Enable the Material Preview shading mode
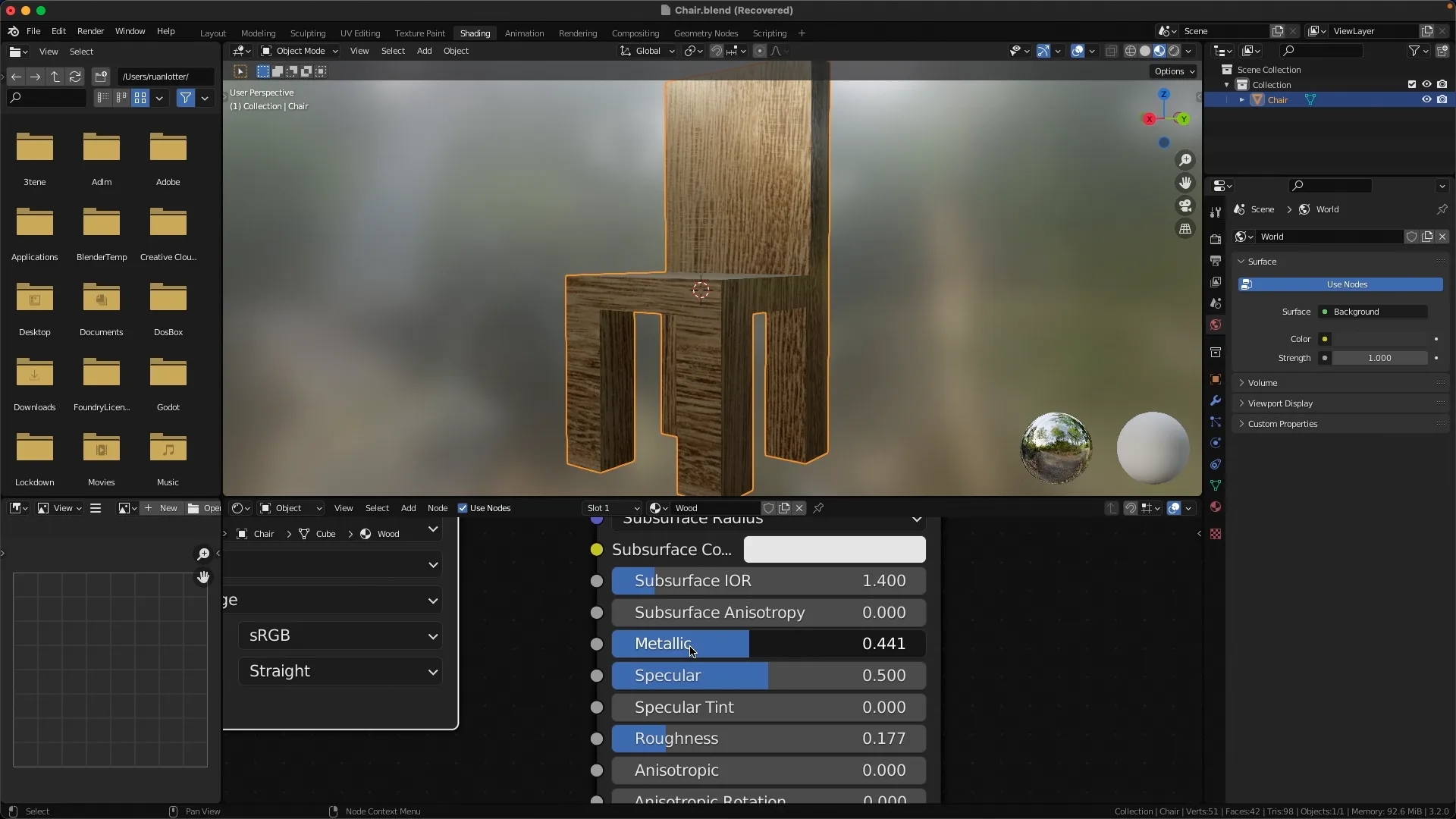Image resolution: width=1456 pixels, height=819 pixels. point(1159,51)
